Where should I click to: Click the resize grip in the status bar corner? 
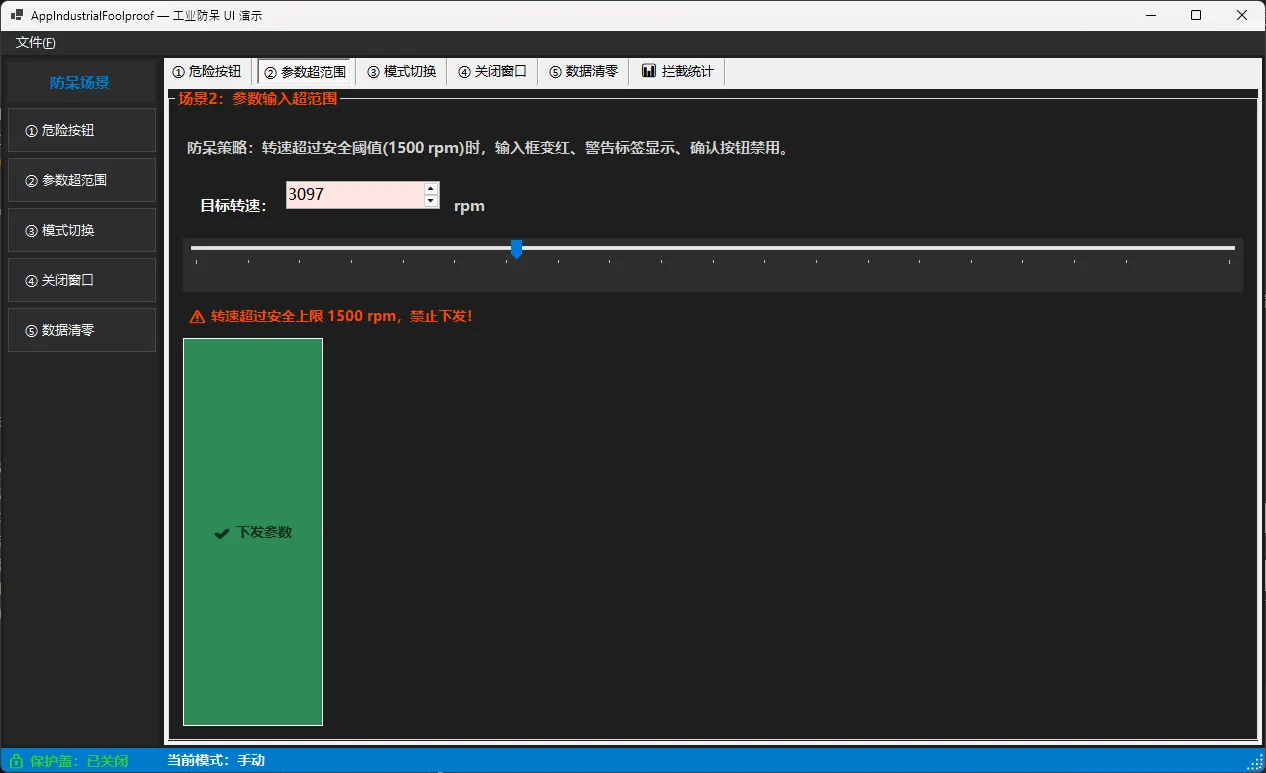click(1255, 762)
